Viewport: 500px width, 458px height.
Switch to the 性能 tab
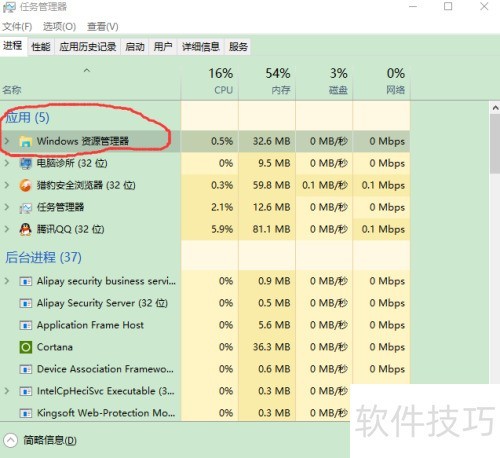(41, 47)
